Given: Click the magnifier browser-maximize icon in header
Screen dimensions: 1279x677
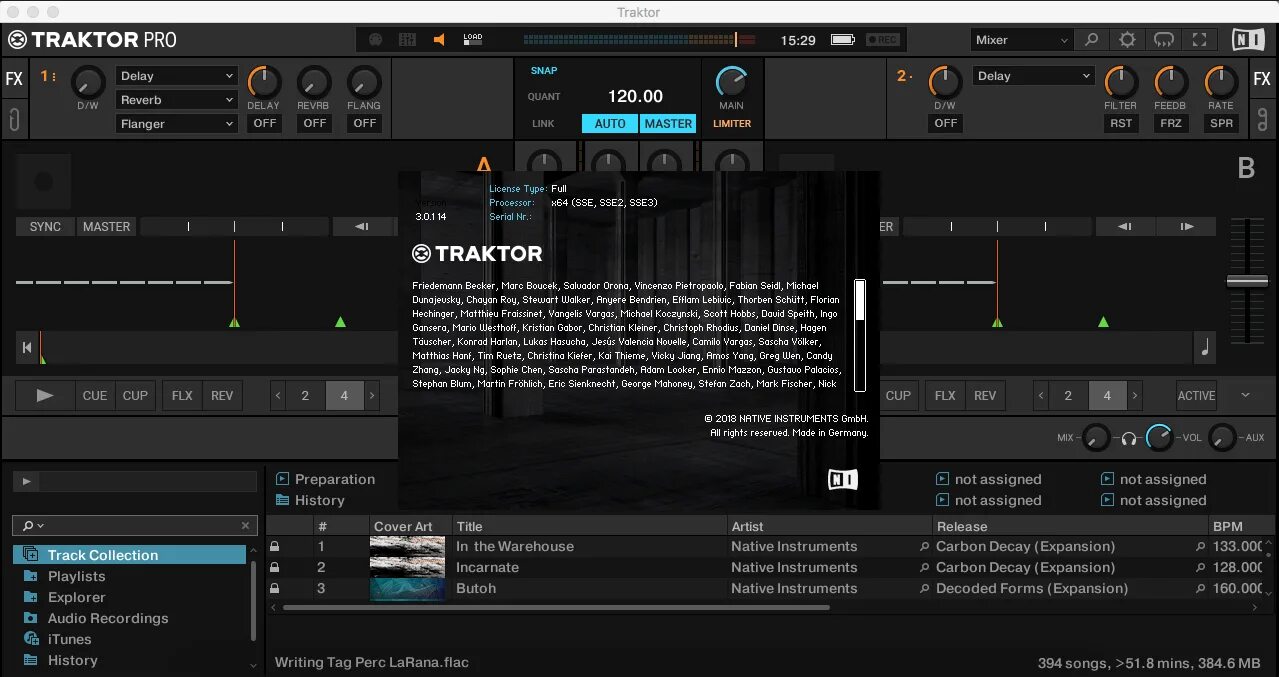Looking at the screenshot, I should [x=1092, y=40].
